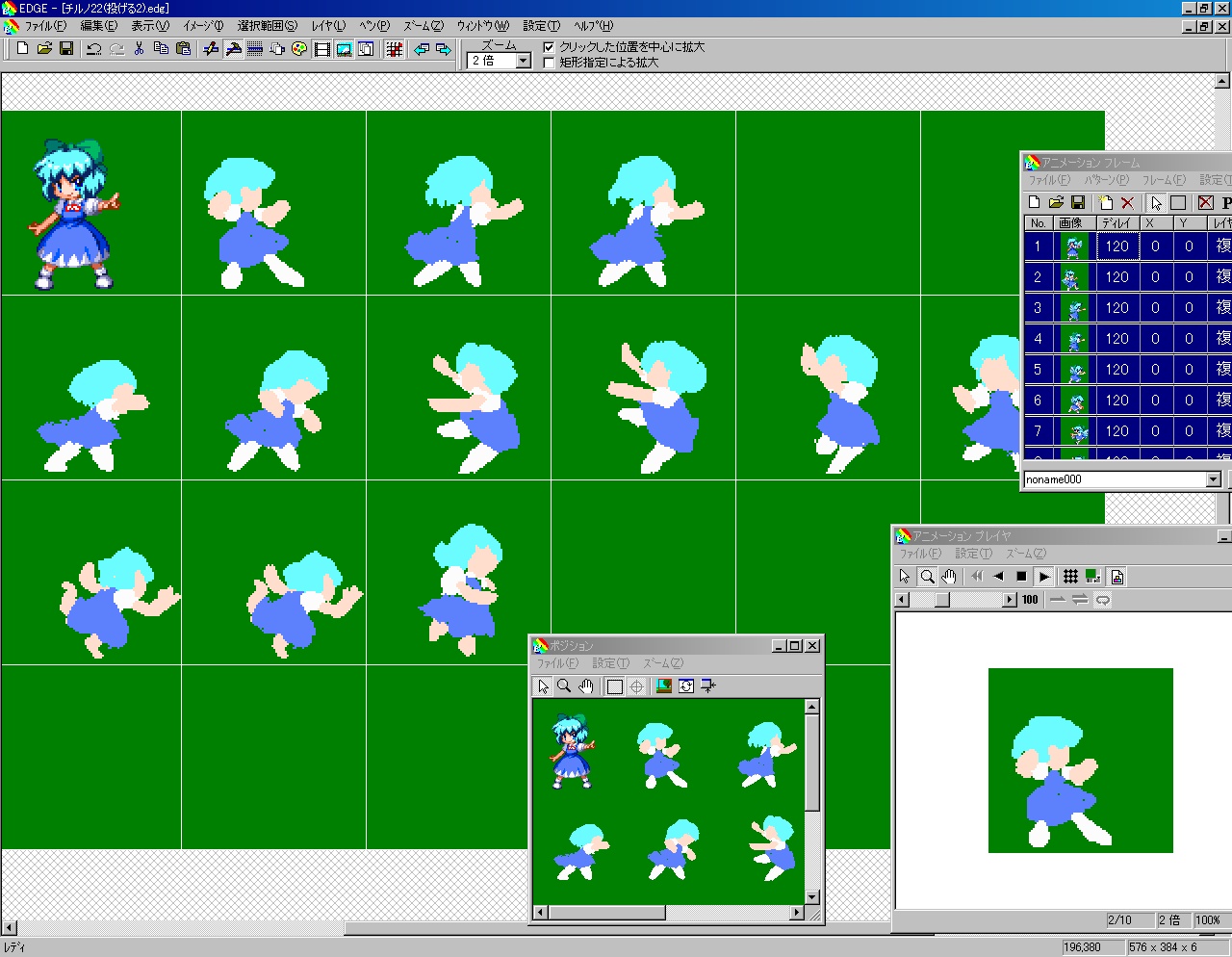Image resolution: width=1232 pixels, height=957 pixels.
Task: Maximize the Position window
Action: click(x=795, y=645)
